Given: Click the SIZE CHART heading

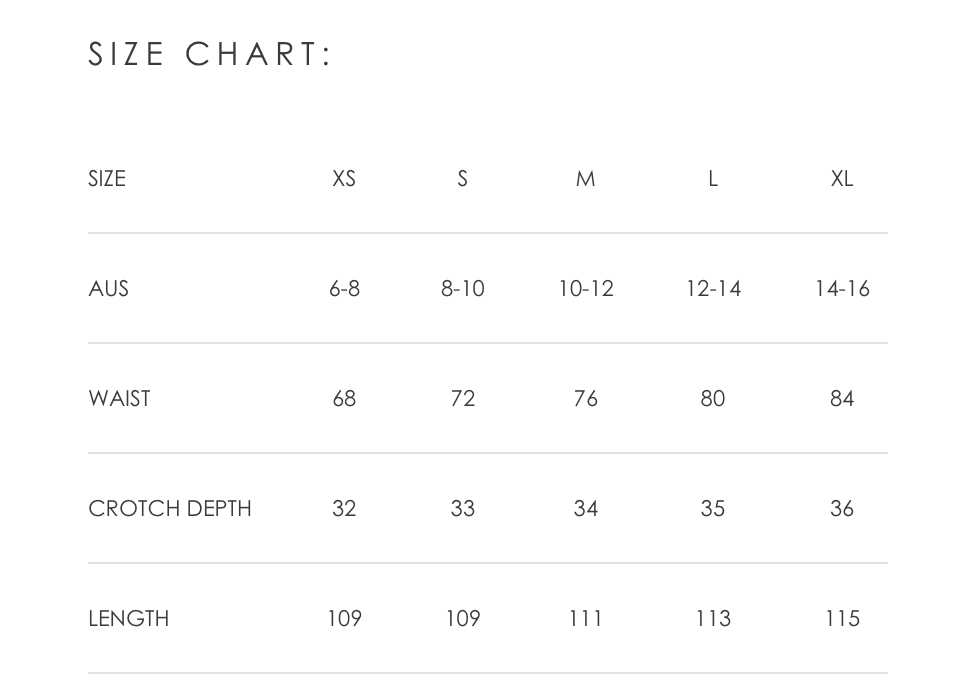Looking at the screenshot, I should tap(210, 54).
